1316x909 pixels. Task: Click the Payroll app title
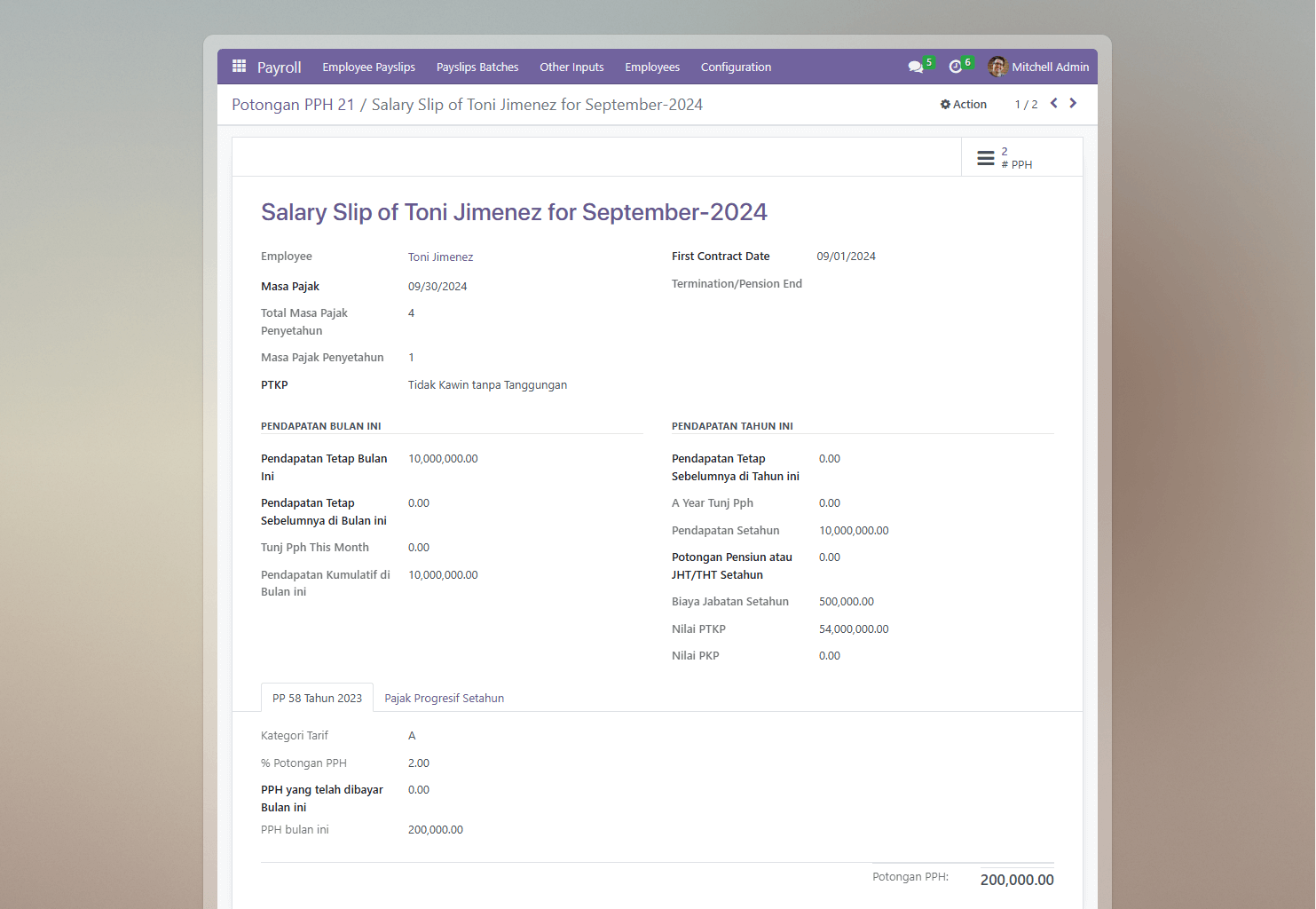pos(279,67)
